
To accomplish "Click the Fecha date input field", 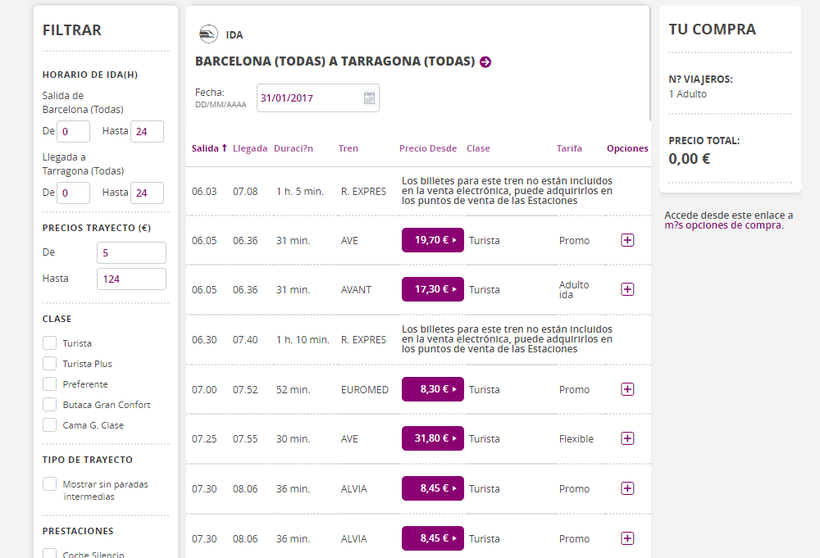I will pyautogui.click(x=318, y=98).
